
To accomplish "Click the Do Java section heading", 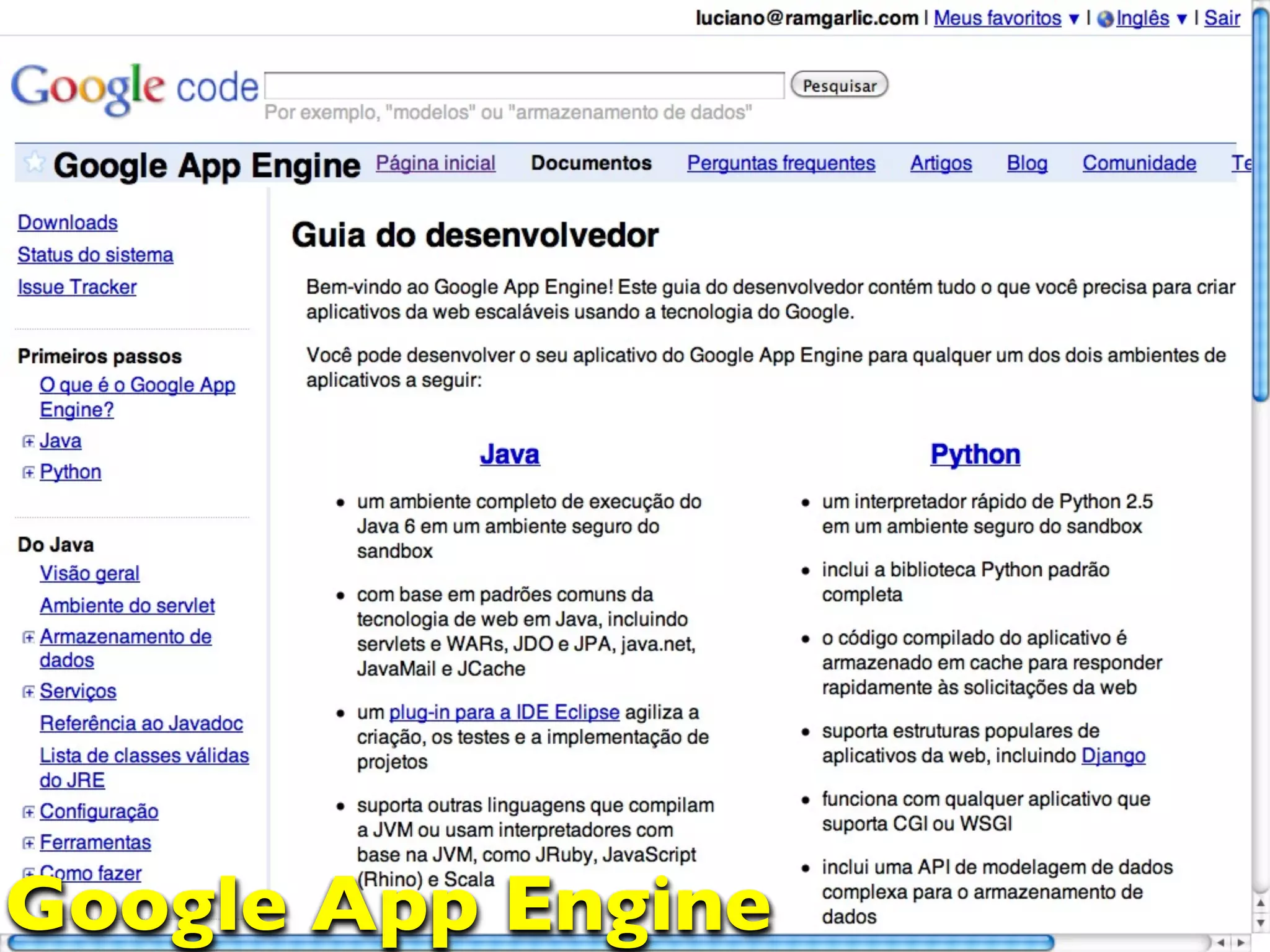I will point(56,545).
